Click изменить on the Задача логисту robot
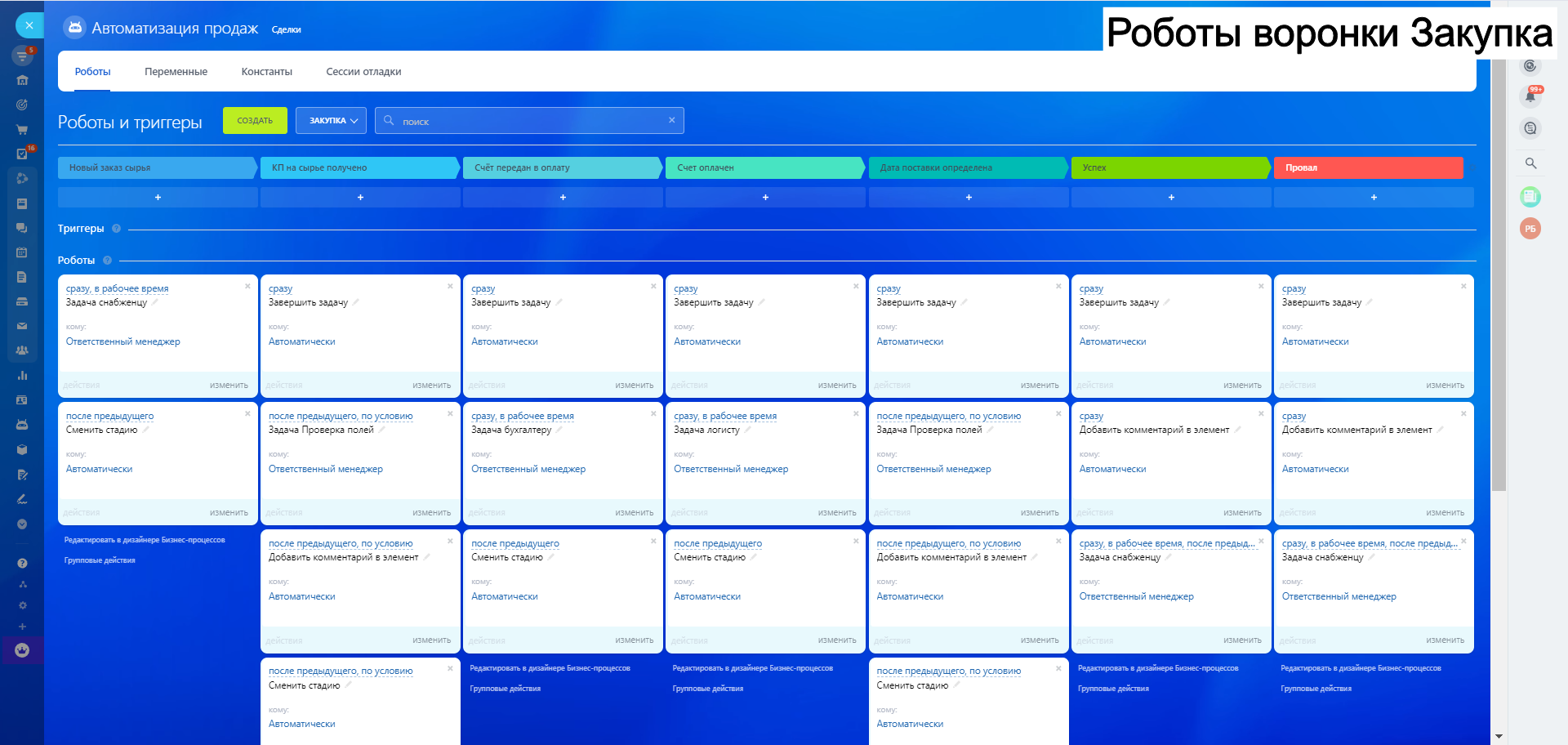Viewport: 1568px width, 745px height. (x=837, y=513)
